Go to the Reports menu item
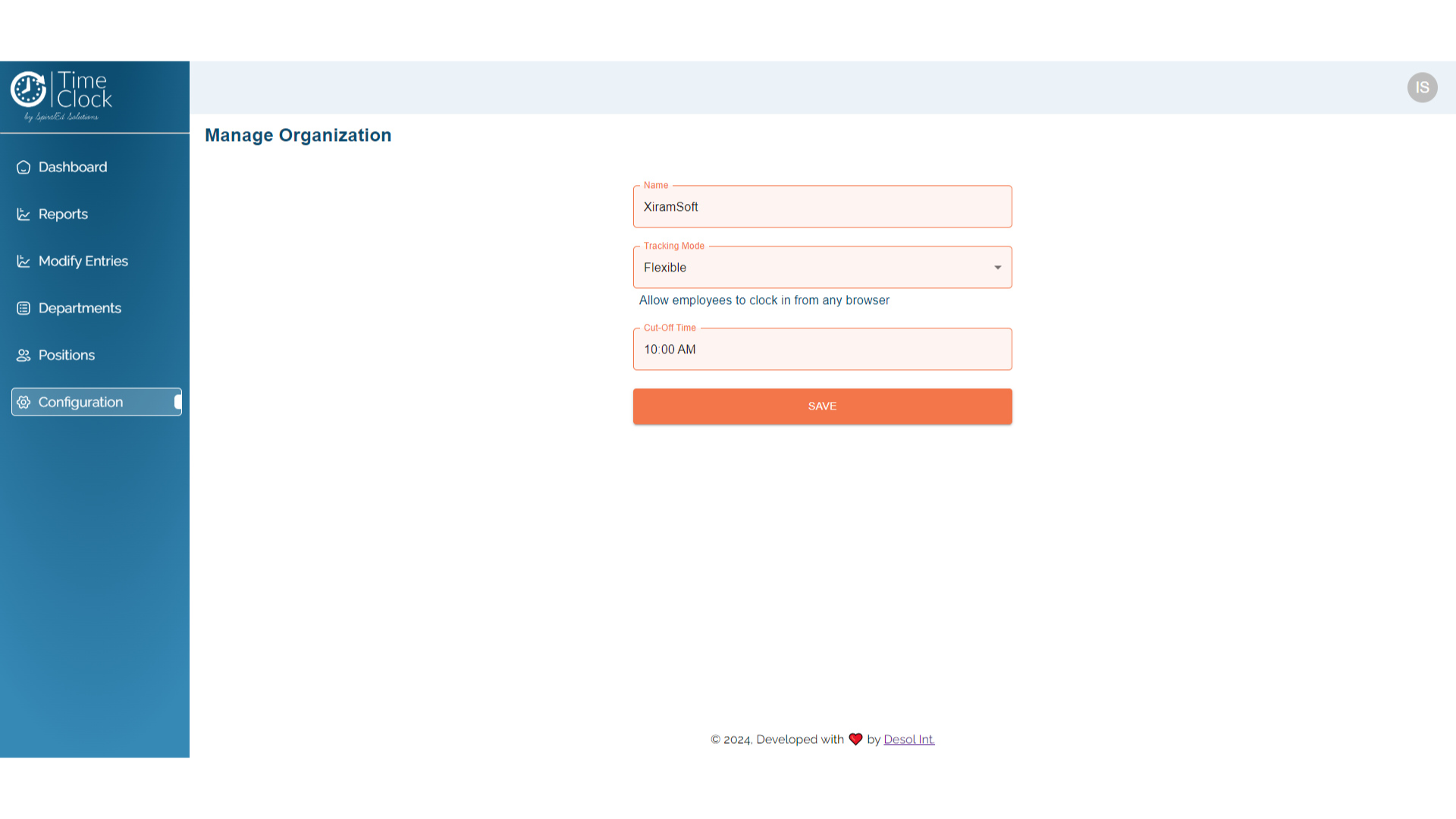Viewport: 1456px width, 819px height. tap(63, 215)
